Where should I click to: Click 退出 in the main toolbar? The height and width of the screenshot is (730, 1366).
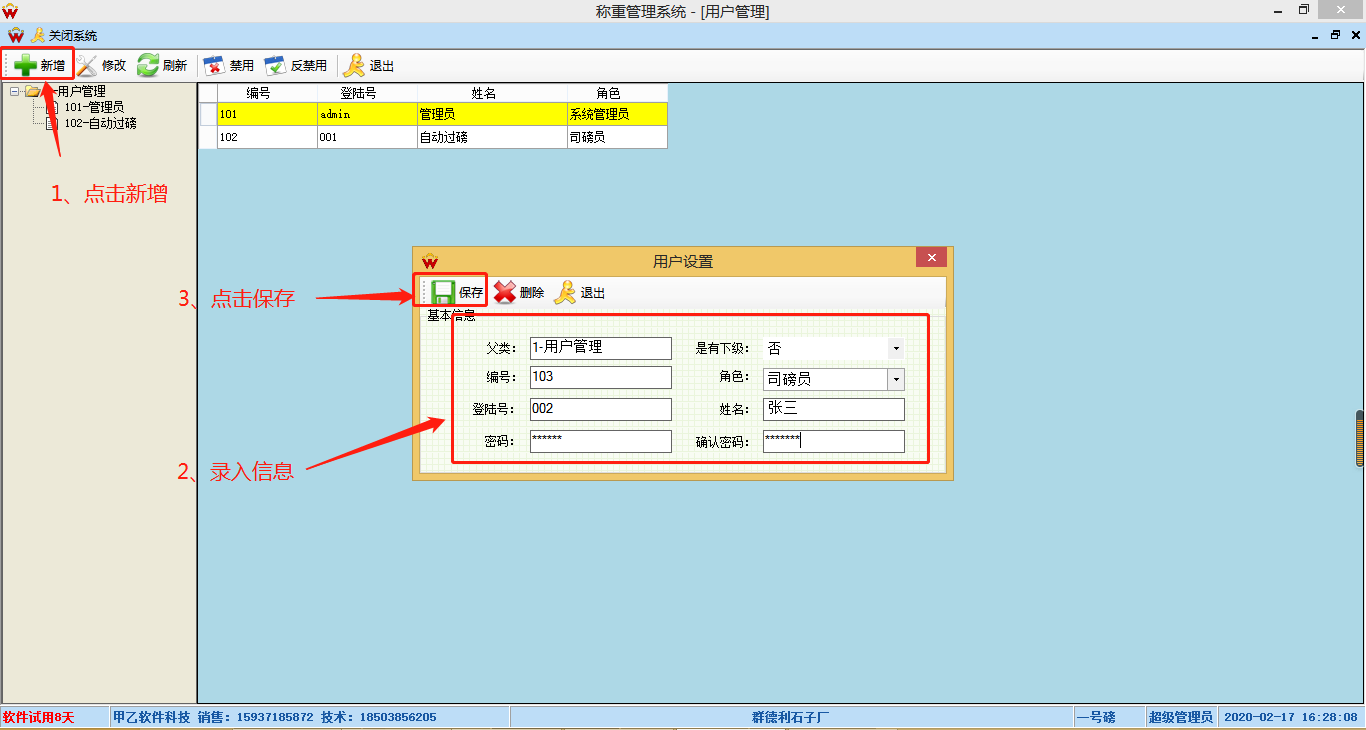354,66
